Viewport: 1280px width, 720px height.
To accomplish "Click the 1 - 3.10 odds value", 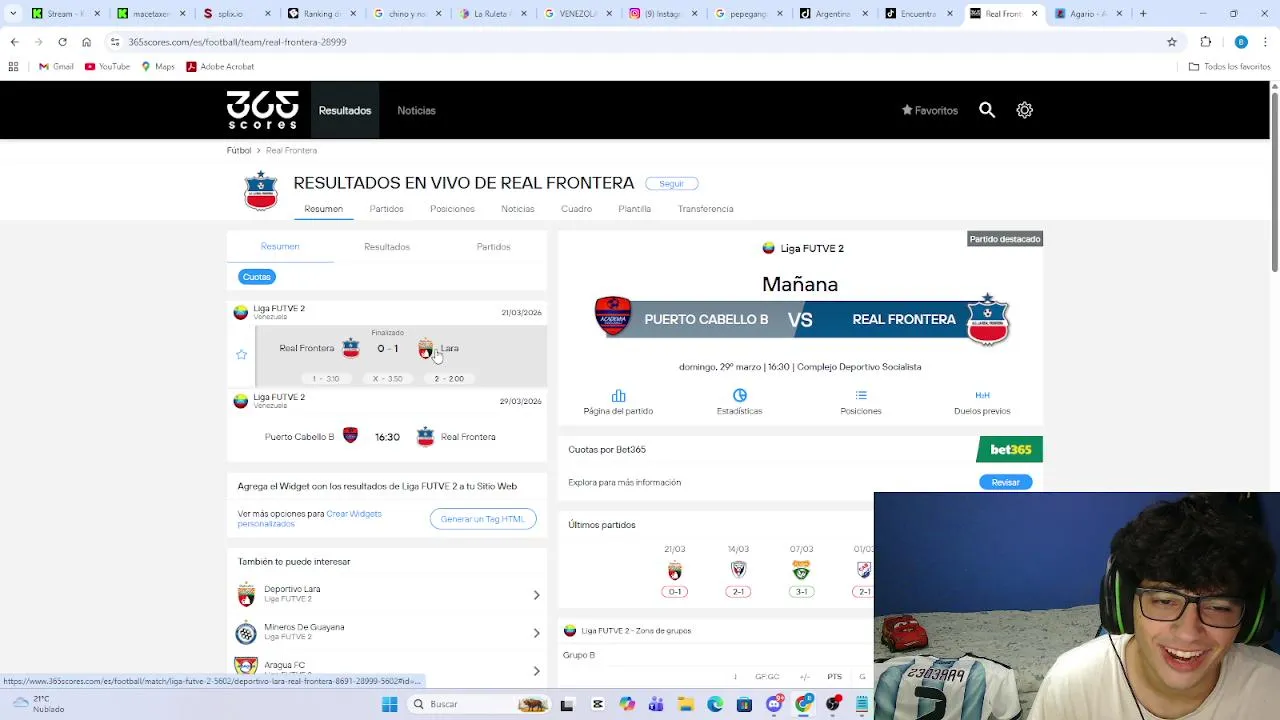I will (325, 379).
